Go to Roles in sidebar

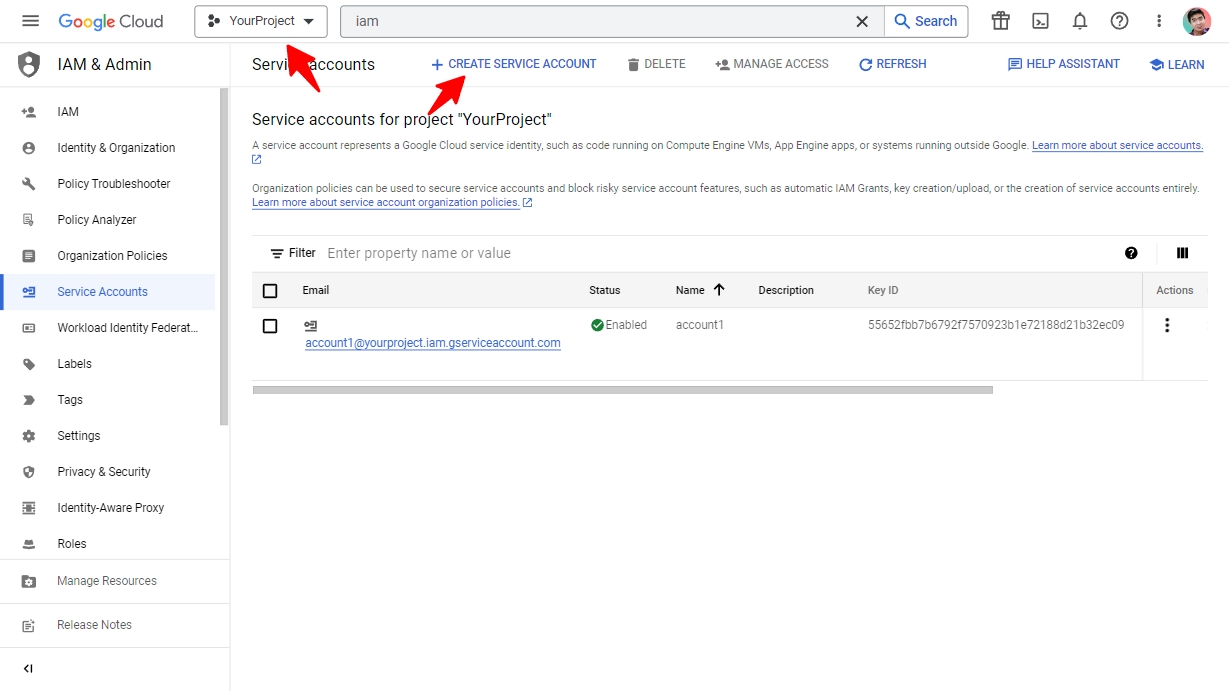coord(72,544)
